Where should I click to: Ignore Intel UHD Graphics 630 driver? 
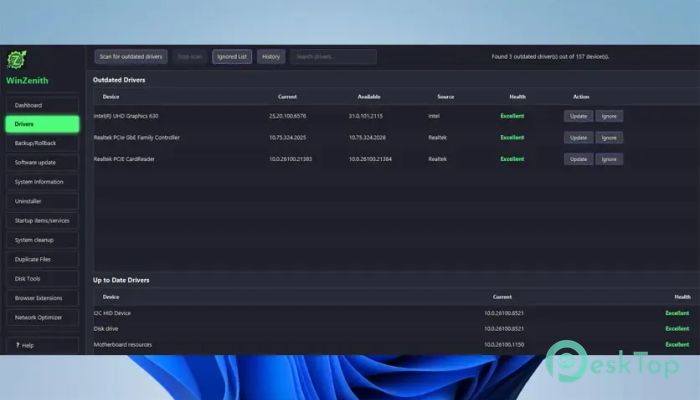point(609,116)
